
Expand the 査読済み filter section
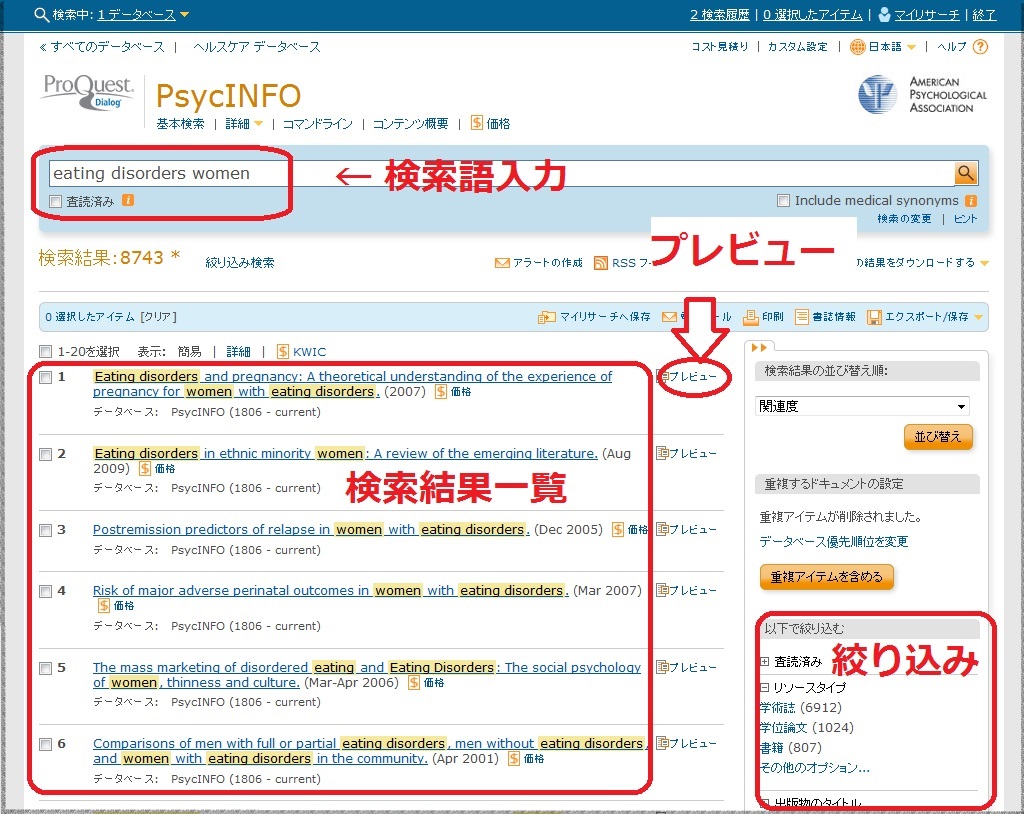(x=765, y=662)
